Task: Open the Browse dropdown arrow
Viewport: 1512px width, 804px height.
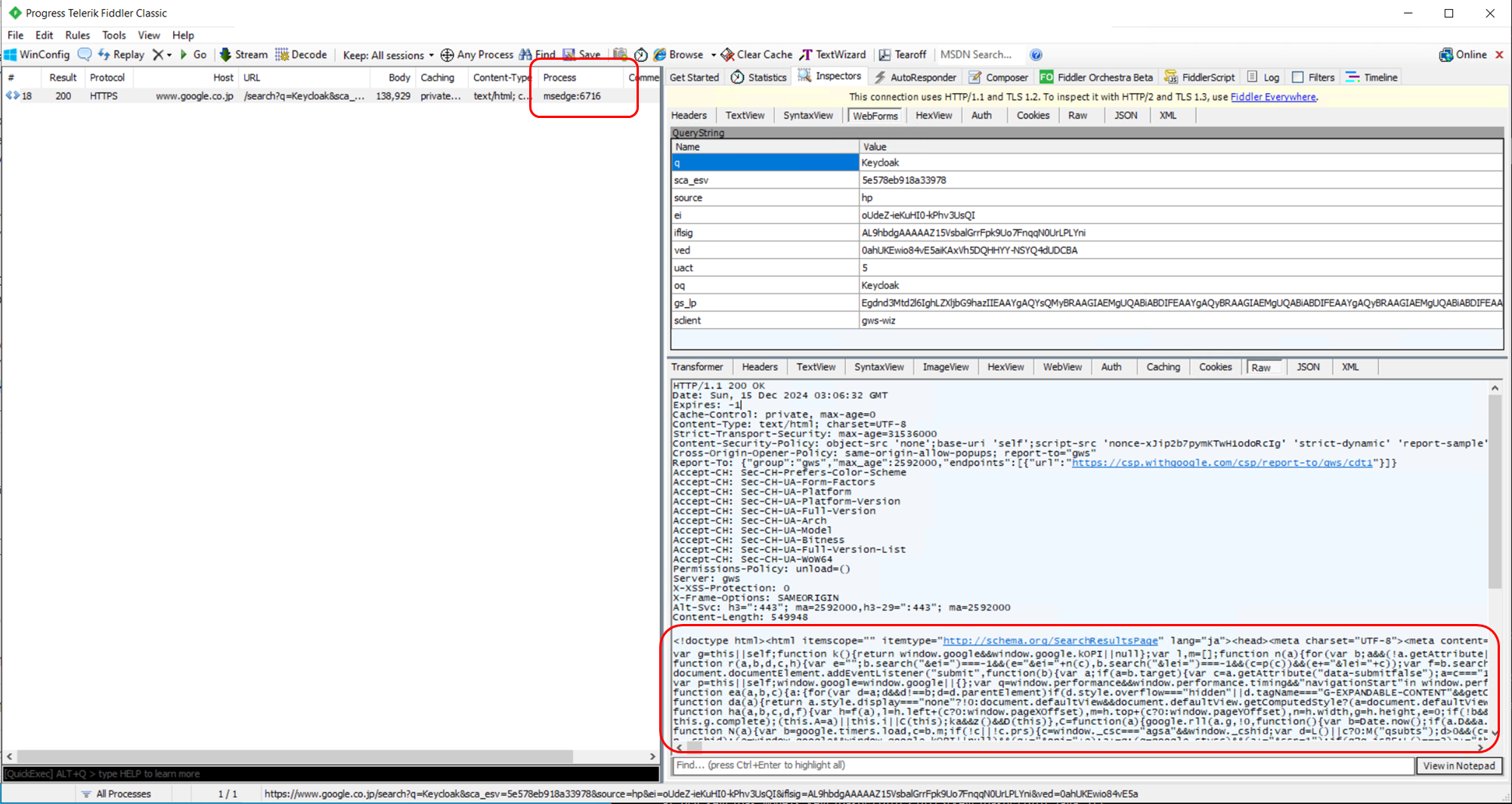Action: (x=713, y=54)
